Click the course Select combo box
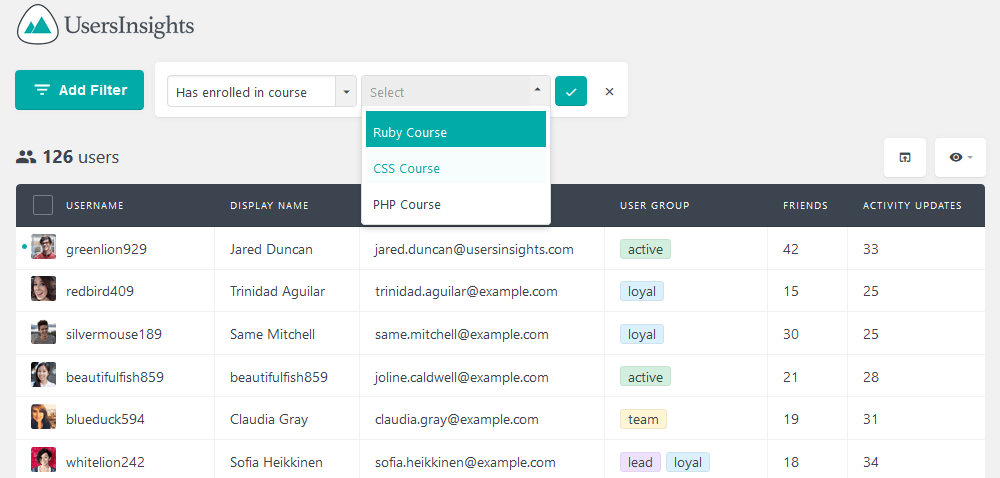 (455, 92)
